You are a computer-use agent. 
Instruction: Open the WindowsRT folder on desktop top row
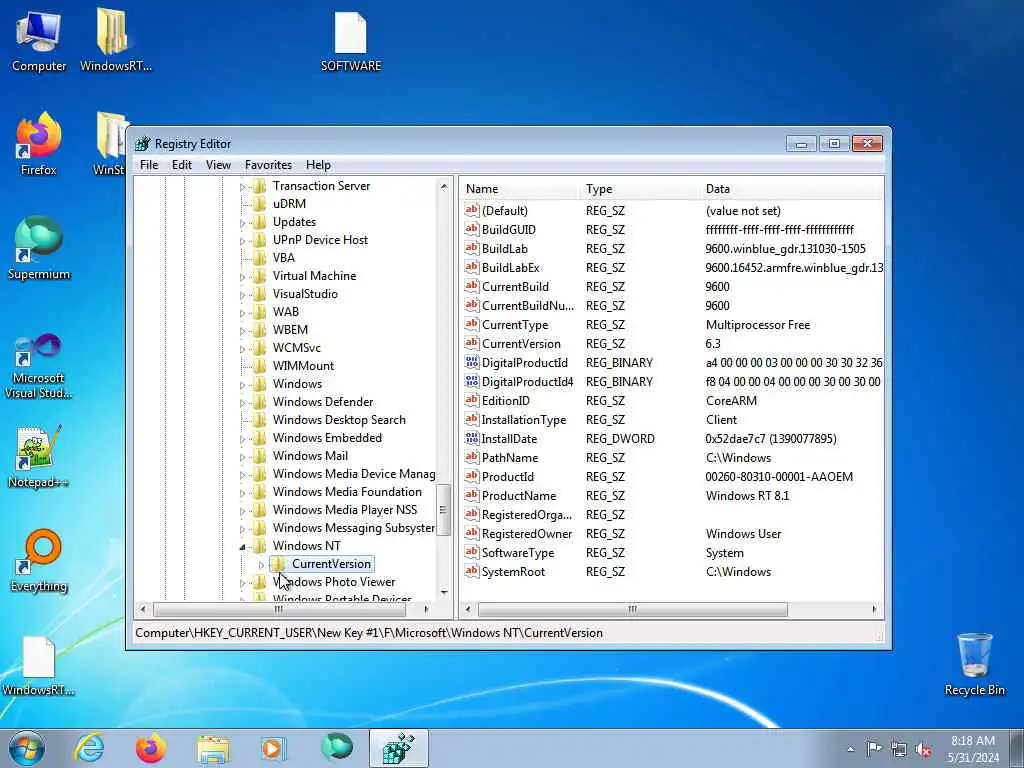pyautogui.click(x=116, y=40)
